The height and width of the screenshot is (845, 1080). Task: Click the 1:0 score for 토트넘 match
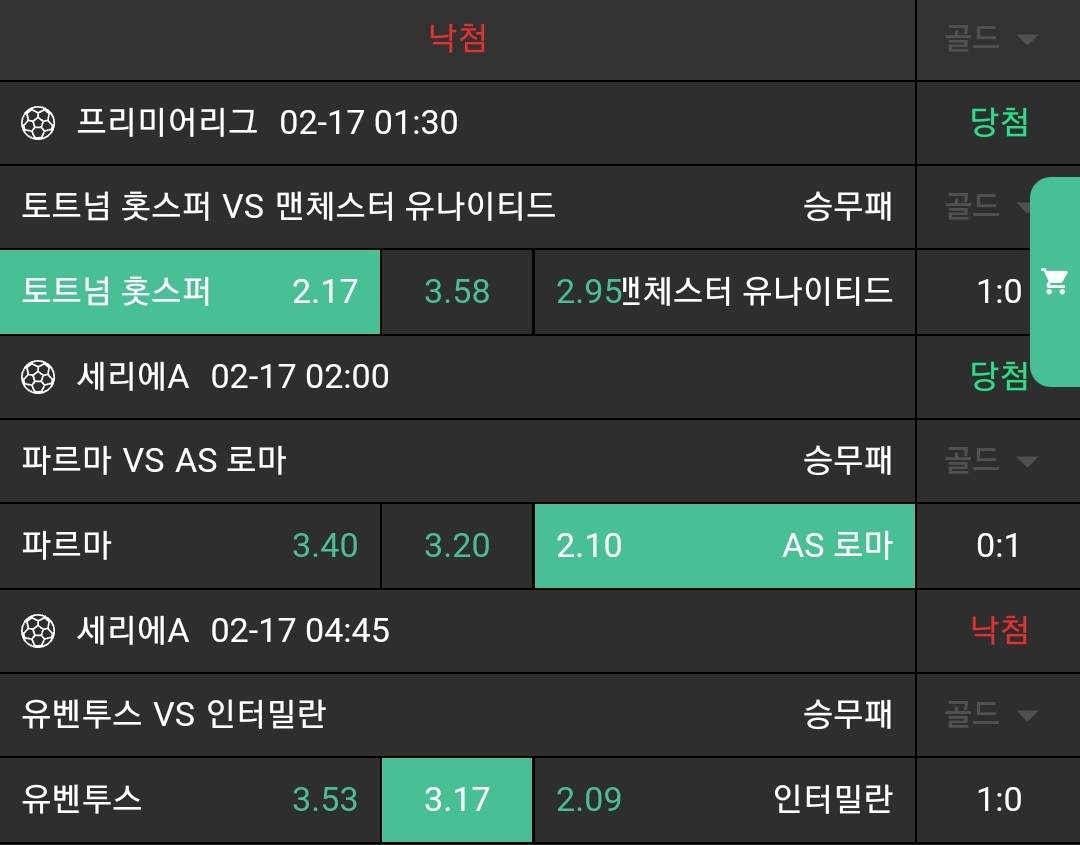[x=998, y=292]
